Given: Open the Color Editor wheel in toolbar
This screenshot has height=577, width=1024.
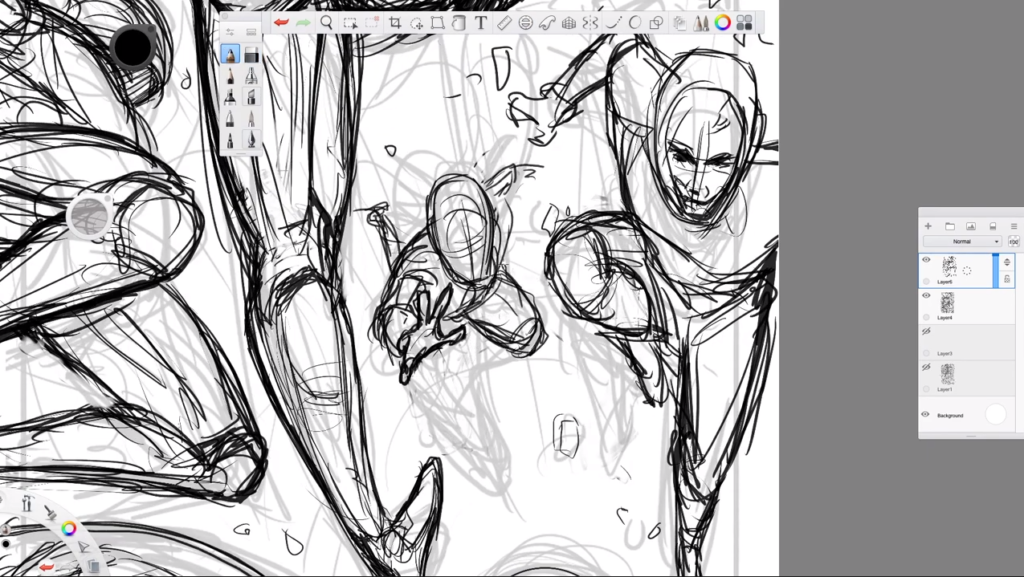Looking at the screenshot, I should 723,23.
